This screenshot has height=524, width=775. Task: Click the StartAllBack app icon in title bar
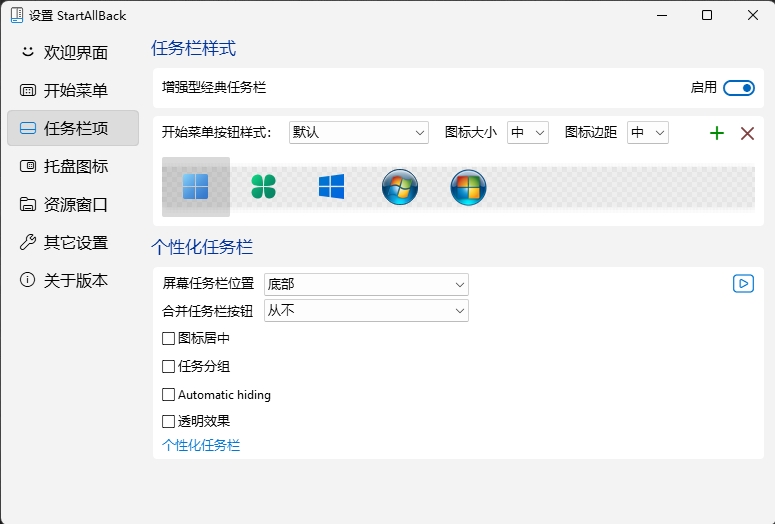coord(17,15)
